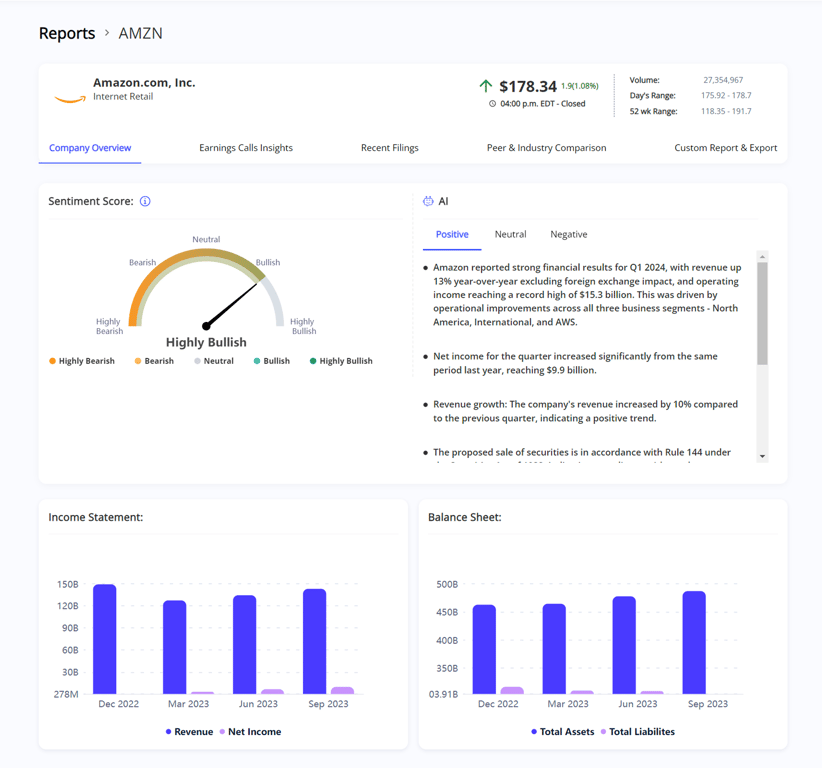The width and height of the screenshot is (822, 768).
Task: Select the Neutral sentiment tab
Action: coord(511,234)
